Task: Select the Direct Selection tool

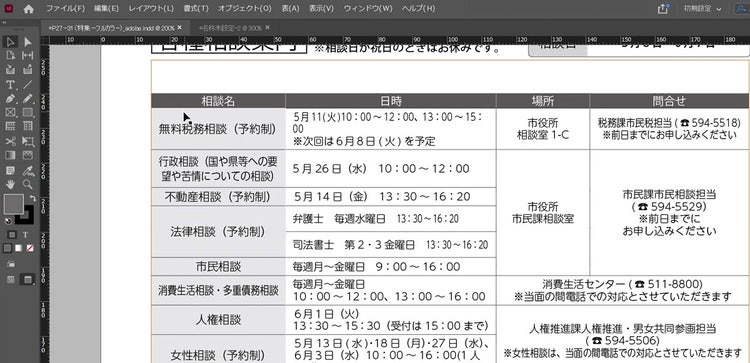Action: (x=28, y=42)
